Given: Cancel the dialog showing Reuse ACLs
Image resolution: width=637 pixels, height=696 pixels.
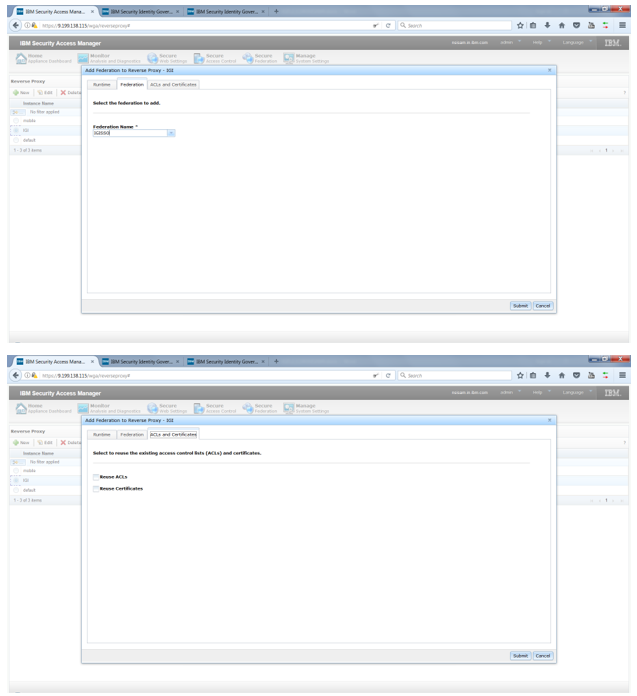Looking at the screenshot, I should point(543,656).
